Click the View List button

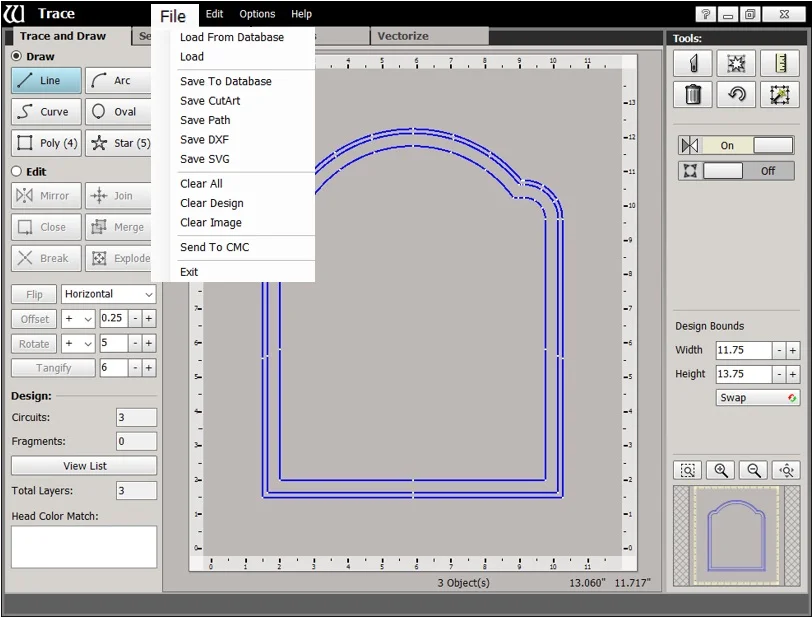(84, 466)
